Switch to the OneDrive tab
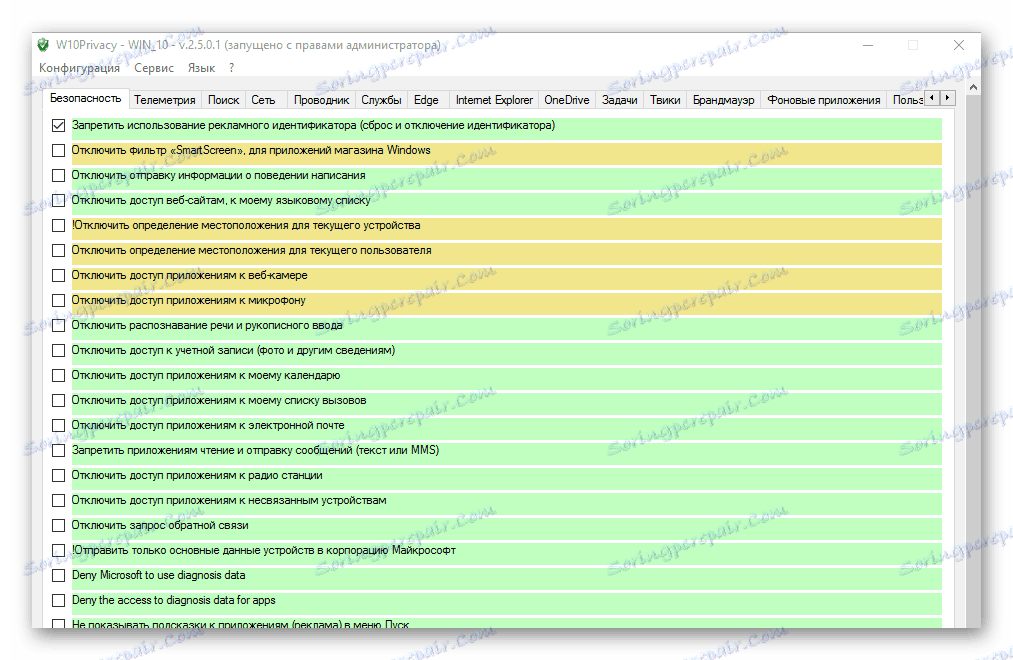The image size is (1013, 660). (x=567, y=100)
